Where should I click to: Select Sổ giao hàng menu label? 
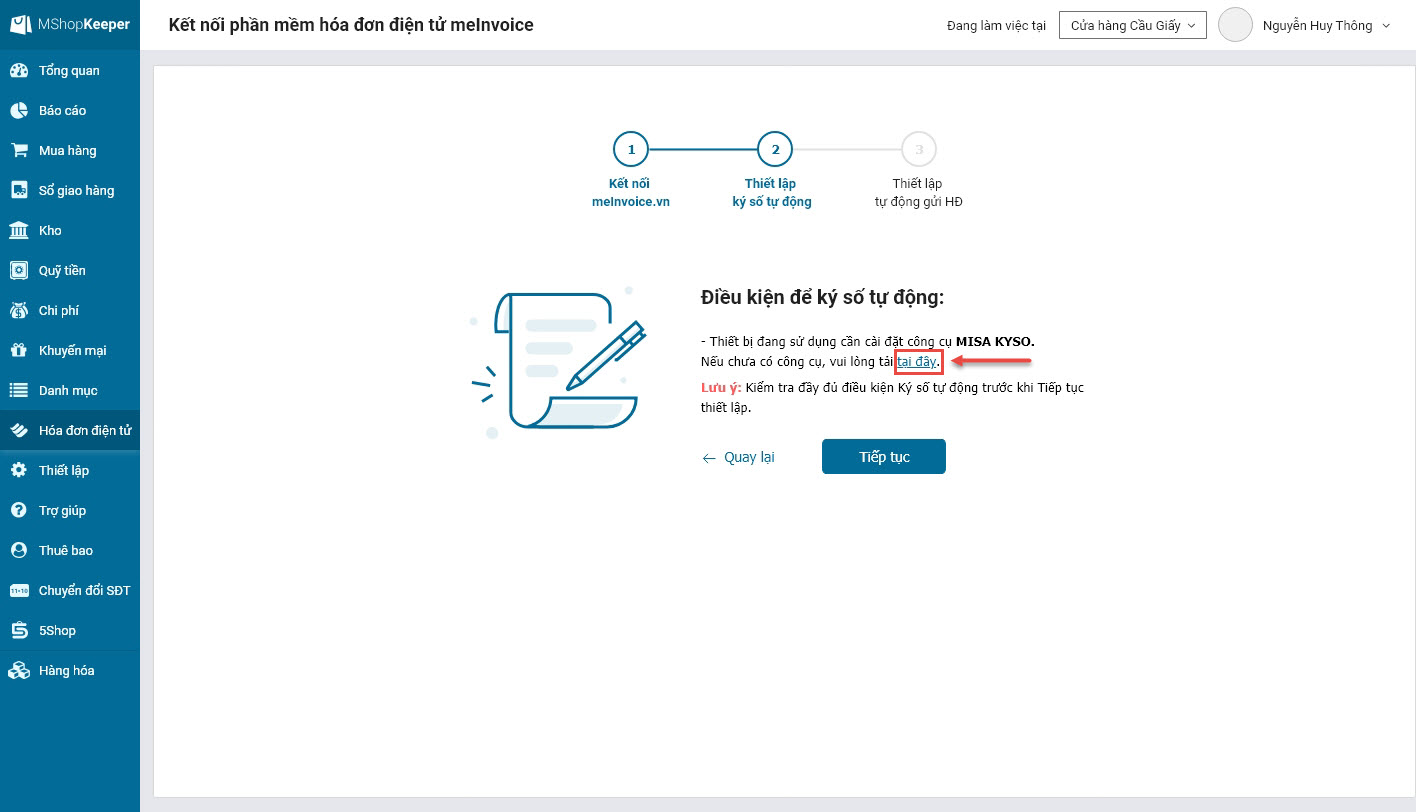pyautogui.click(x=77, y=191)
